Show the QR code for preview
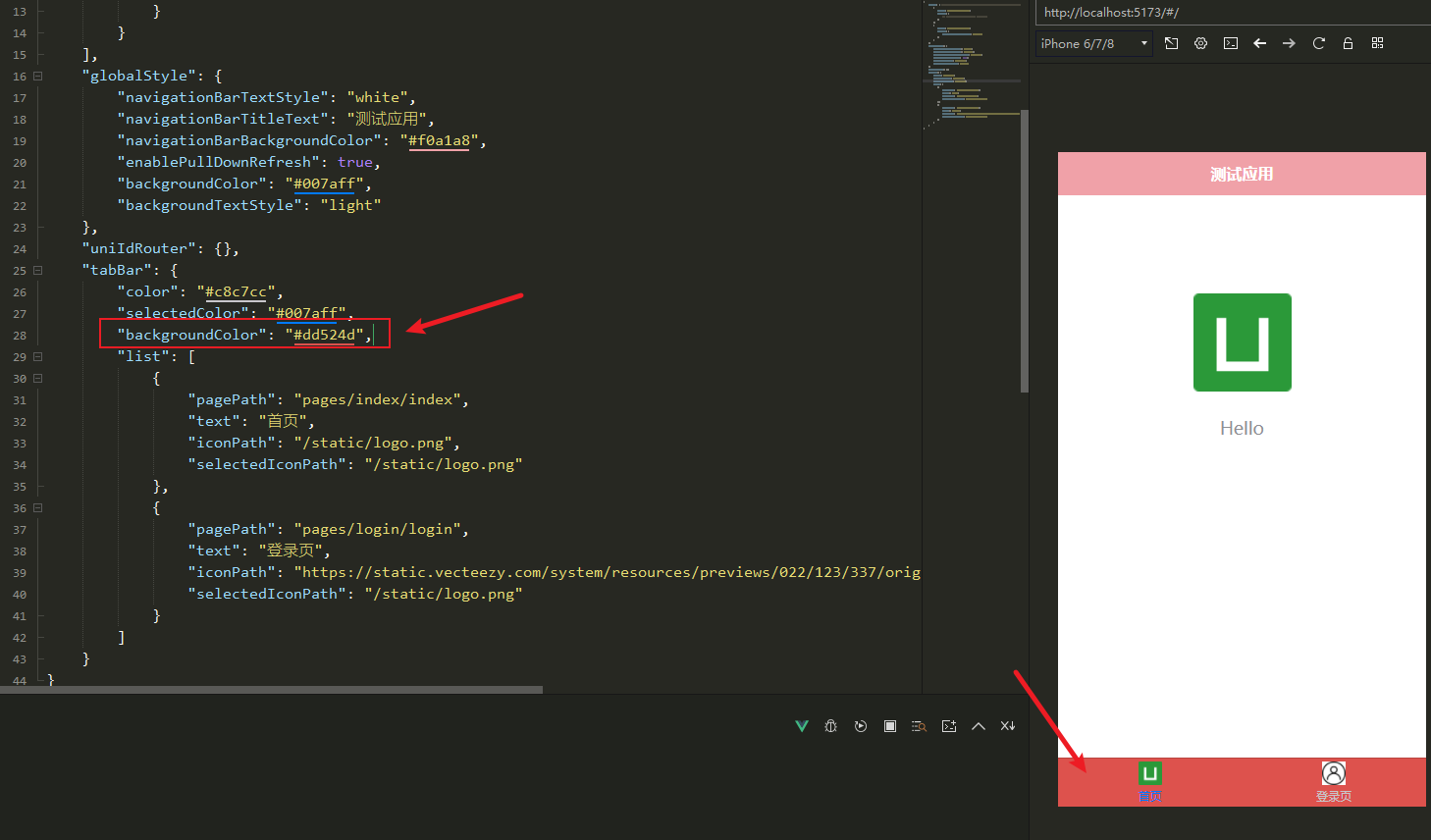1431x840 pixels. [1378, 43]
